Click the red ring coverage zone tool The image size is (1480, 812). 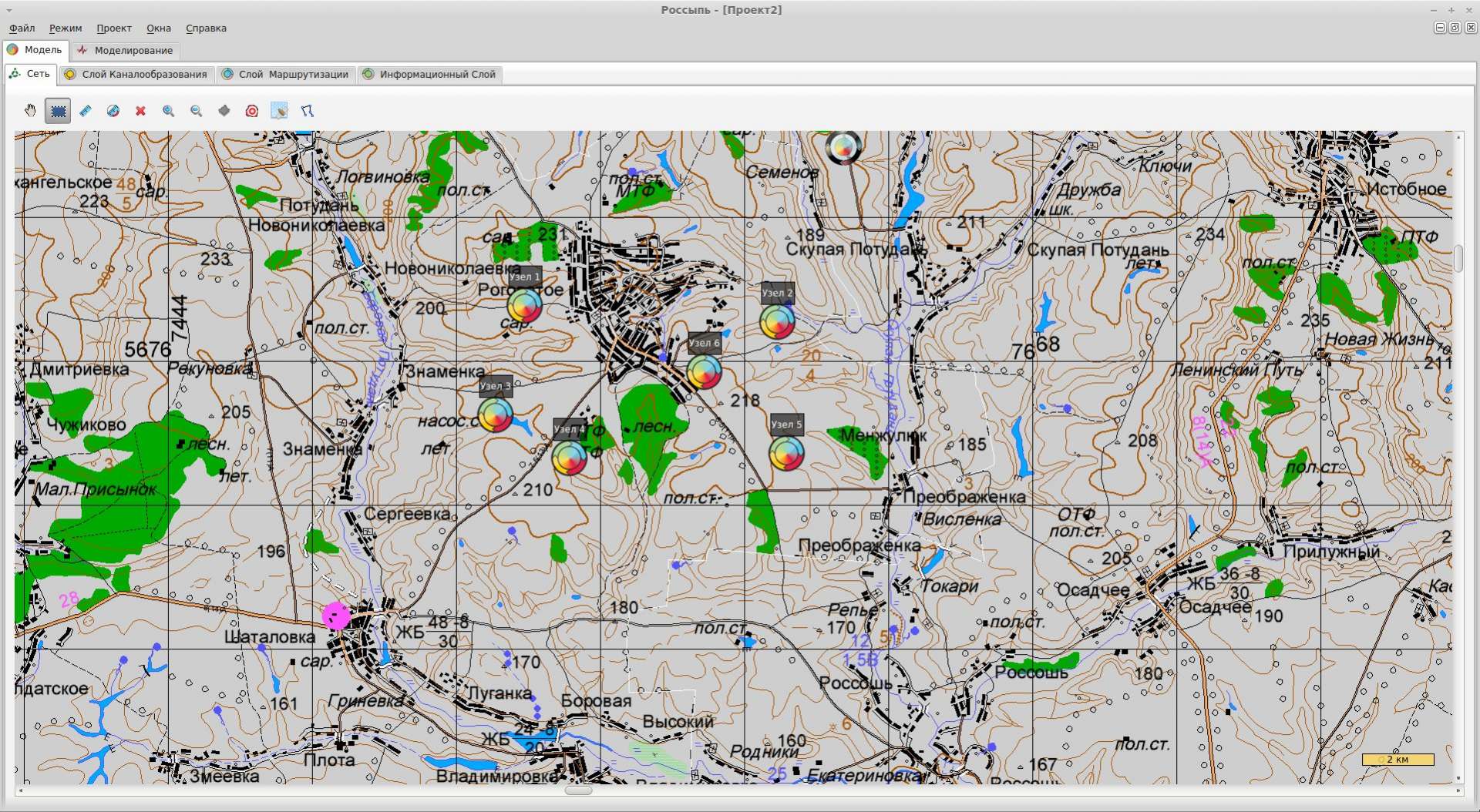point(252,111)
